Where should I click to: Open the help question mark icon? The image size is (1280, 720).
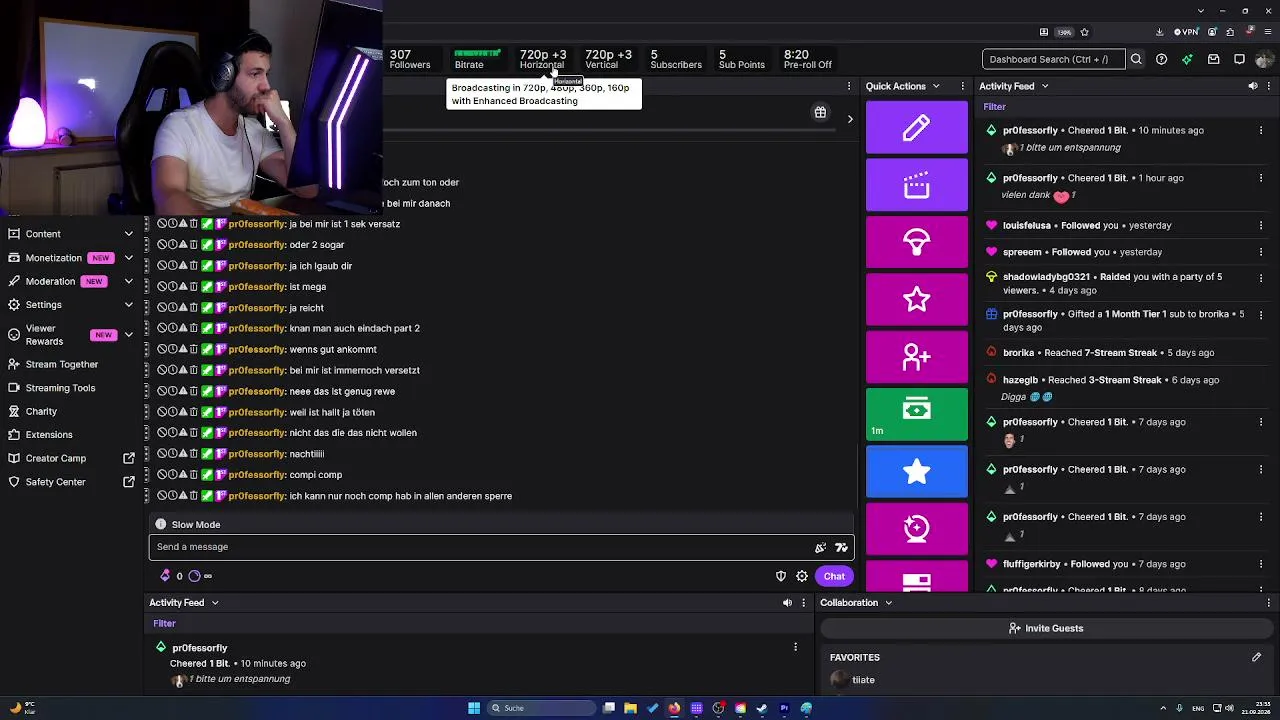coord(1161,59)
